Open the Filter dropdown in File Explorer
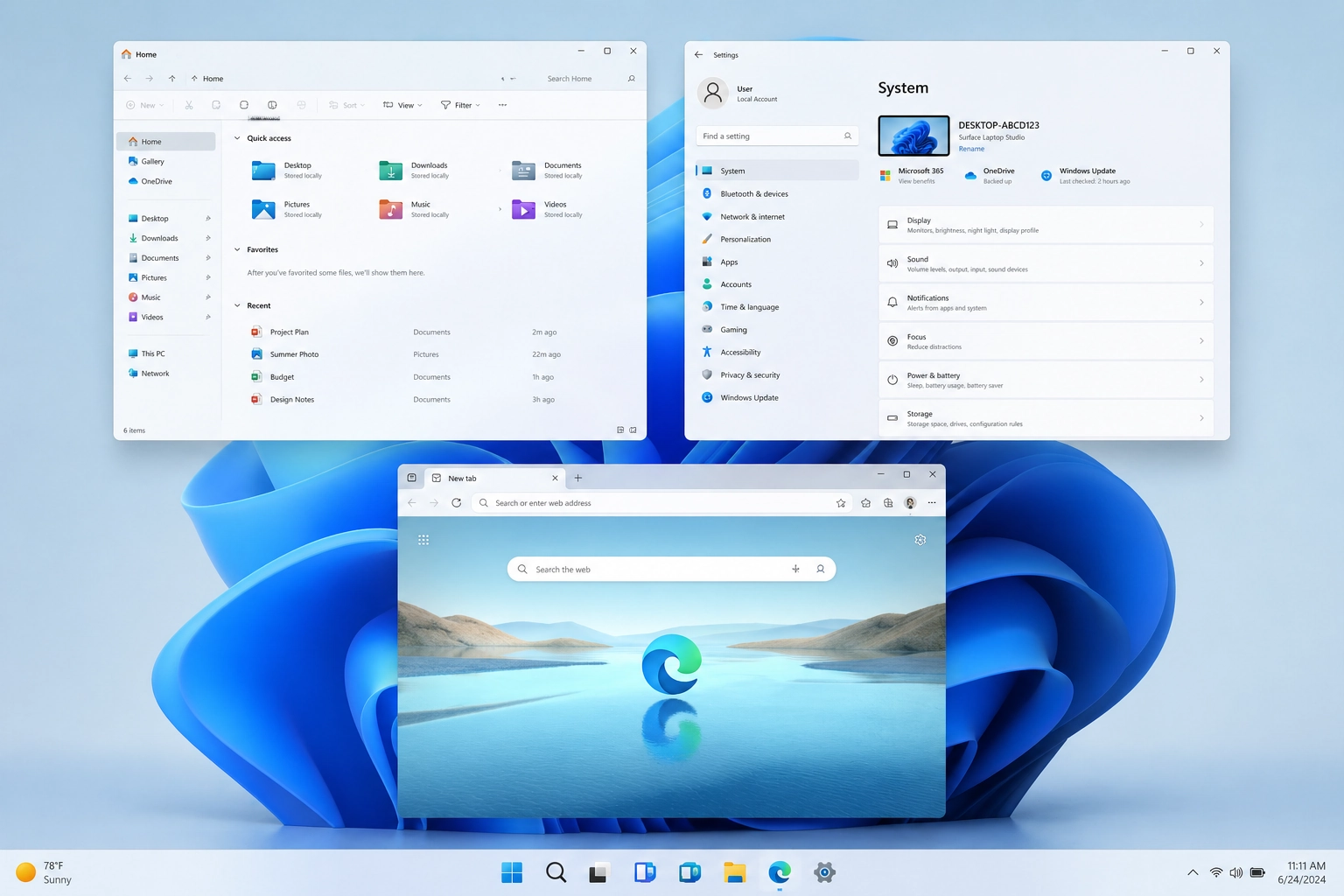The height and width of the screenshot is (896, 1344). click(460, 105)
